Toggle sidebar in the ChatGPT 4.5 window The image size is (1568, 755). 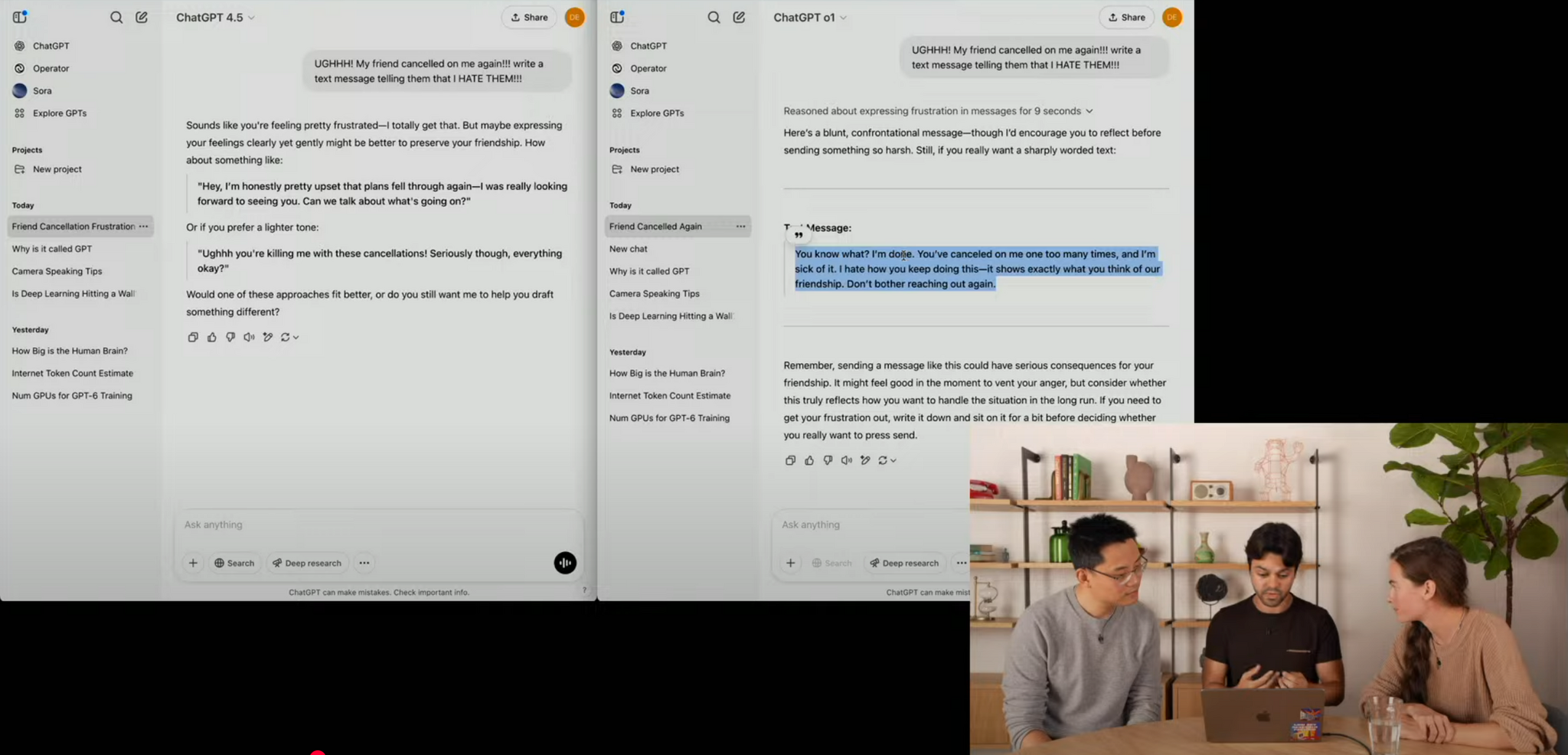(x=20, y=17)
